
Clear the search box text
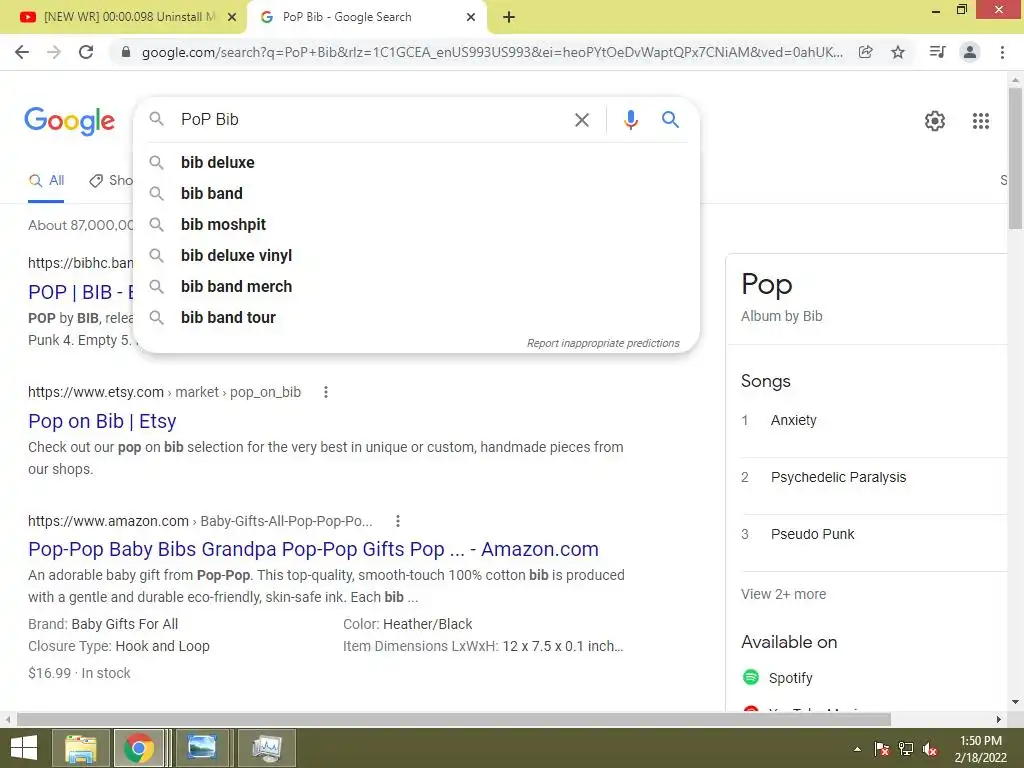click(x=581, y=120)
